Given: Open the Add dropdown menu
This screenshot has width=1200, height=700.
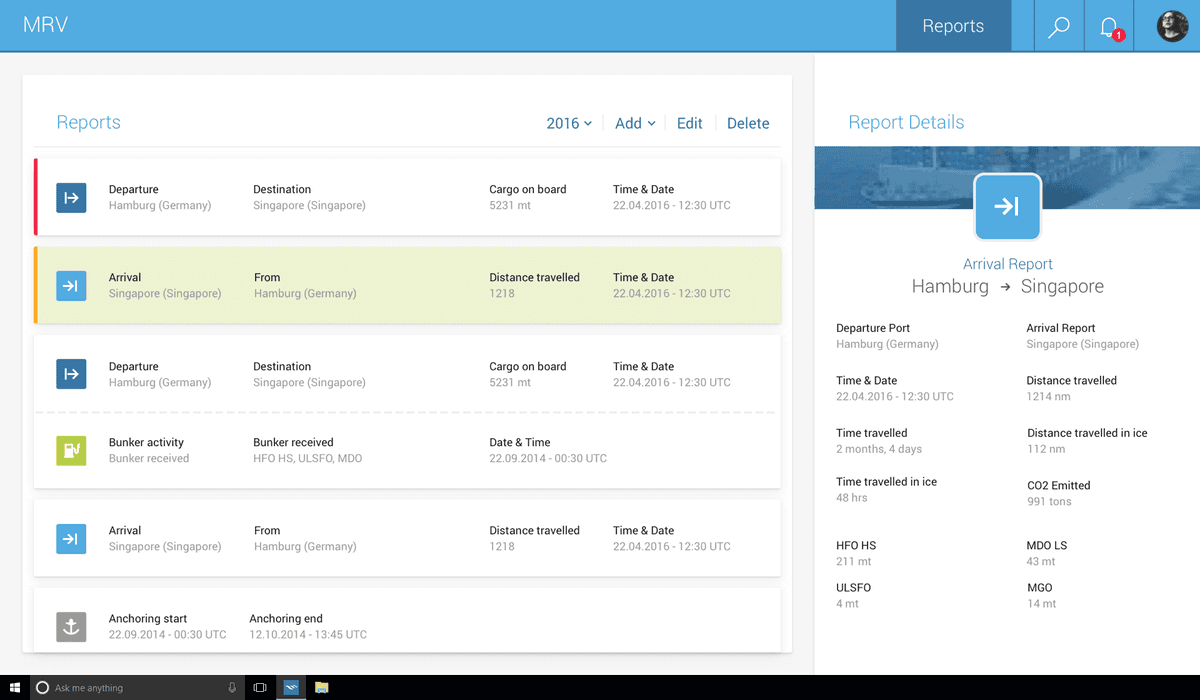Looking at the screenshot, I should point(635,123).
